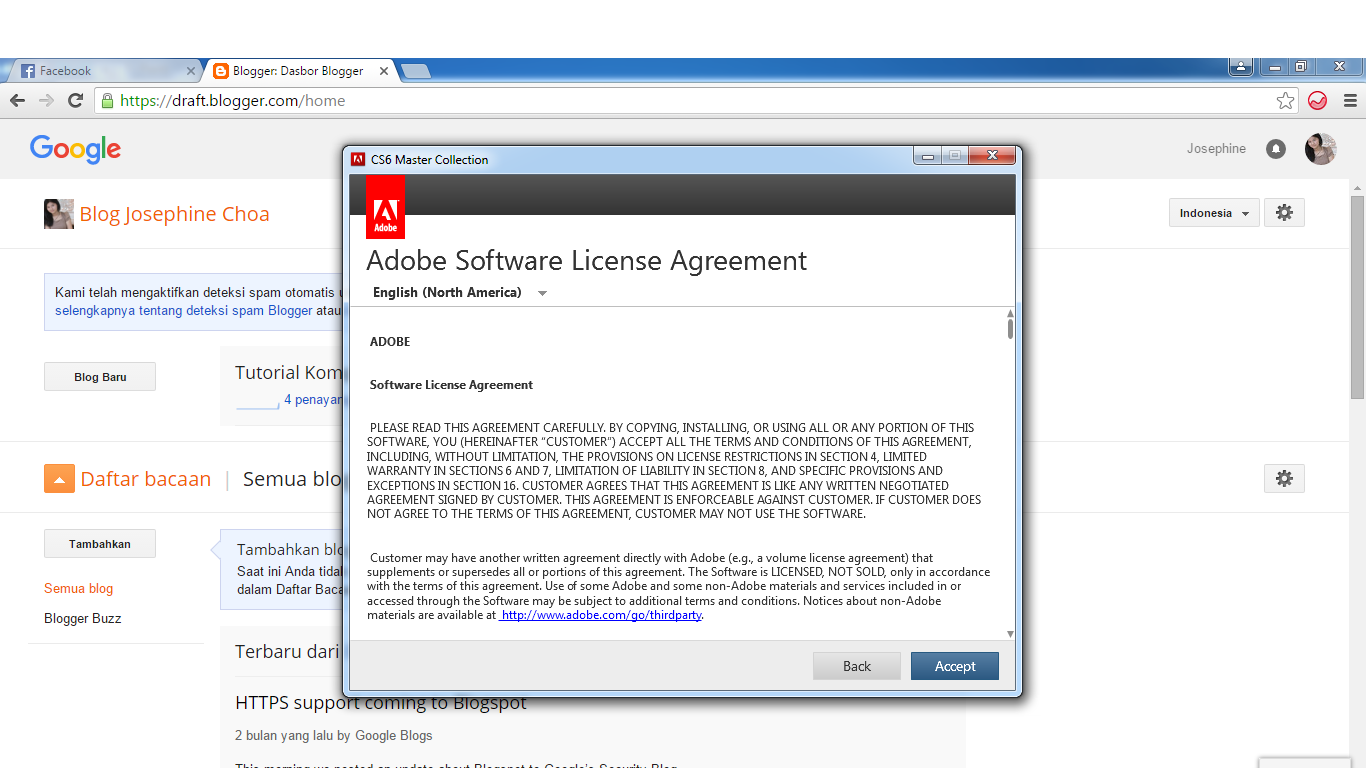Open Josephine account avatar

coord(1320,149)
